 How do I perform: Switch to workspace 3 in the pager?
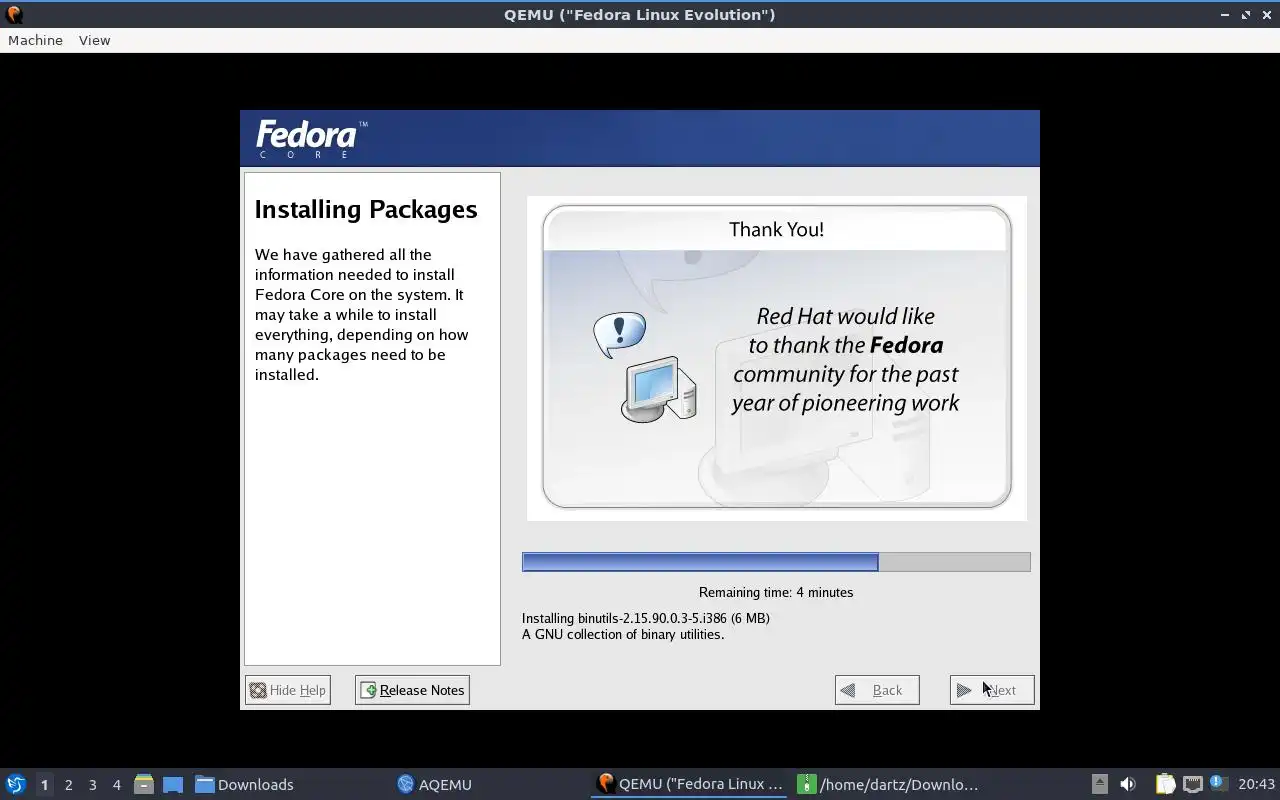click(x=92, y=785)
